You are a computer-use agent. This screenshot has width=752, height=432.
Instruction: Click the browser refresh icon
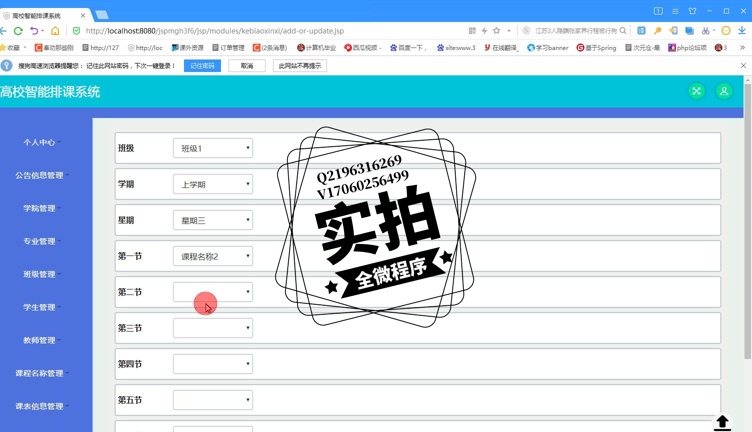[x=18, y=31]
